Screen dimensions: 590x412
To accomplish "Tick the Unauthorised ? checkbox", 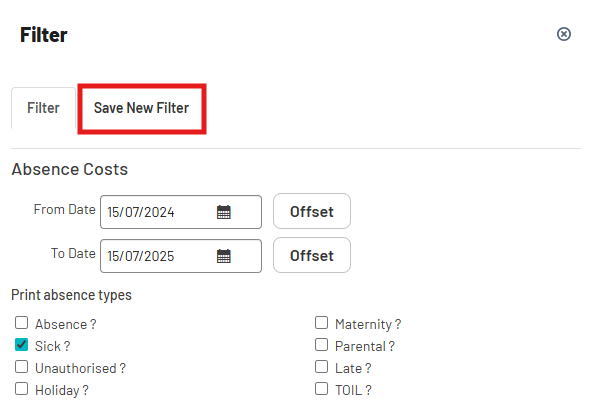I will click(x=21, y=367).
